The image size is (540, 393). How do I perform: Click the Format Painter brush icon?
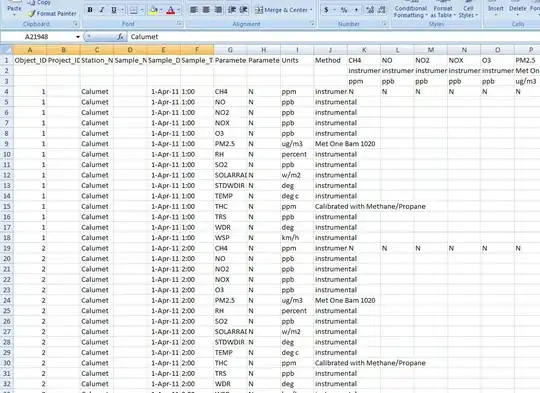pos(32,14)
